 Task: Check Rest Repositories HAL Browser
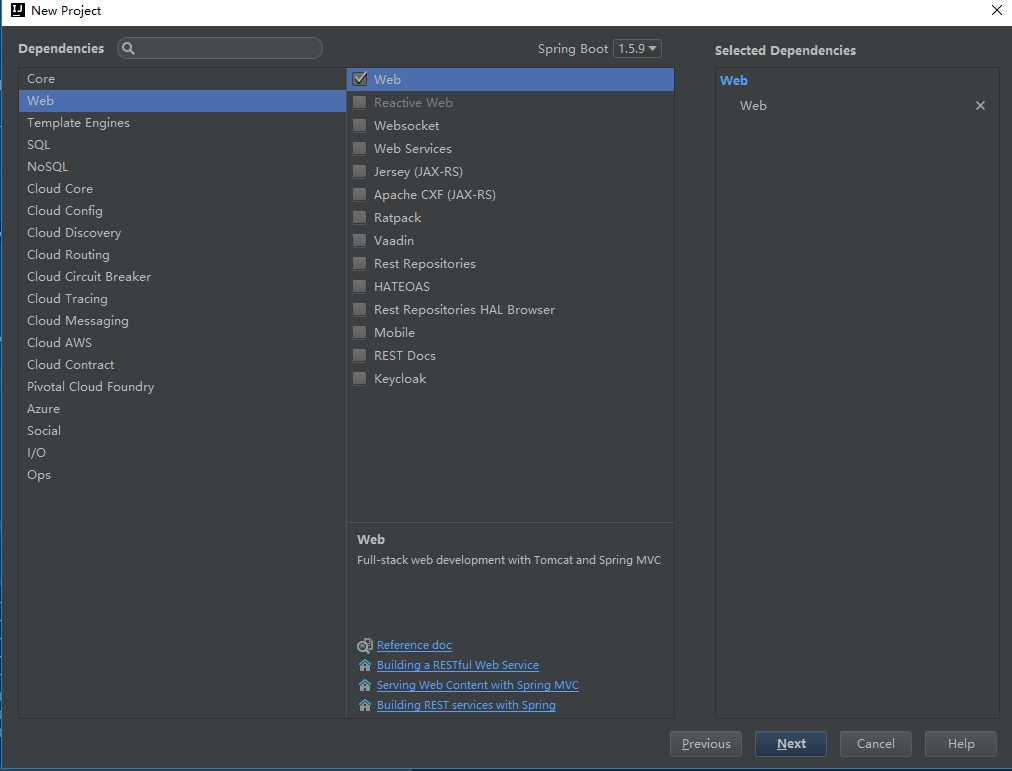(x=359, y=309)
